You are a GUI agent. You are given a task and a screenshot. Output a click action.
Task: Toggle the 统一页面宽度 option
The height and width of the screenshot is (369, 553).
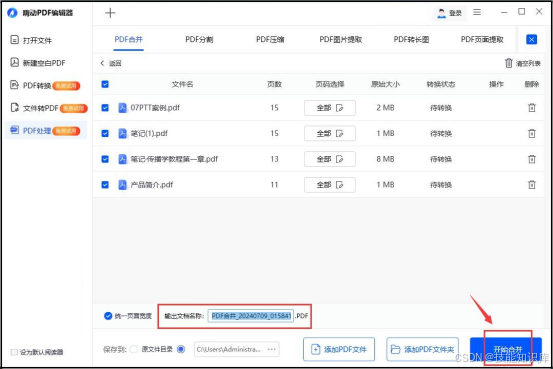(x=108, y=316)
